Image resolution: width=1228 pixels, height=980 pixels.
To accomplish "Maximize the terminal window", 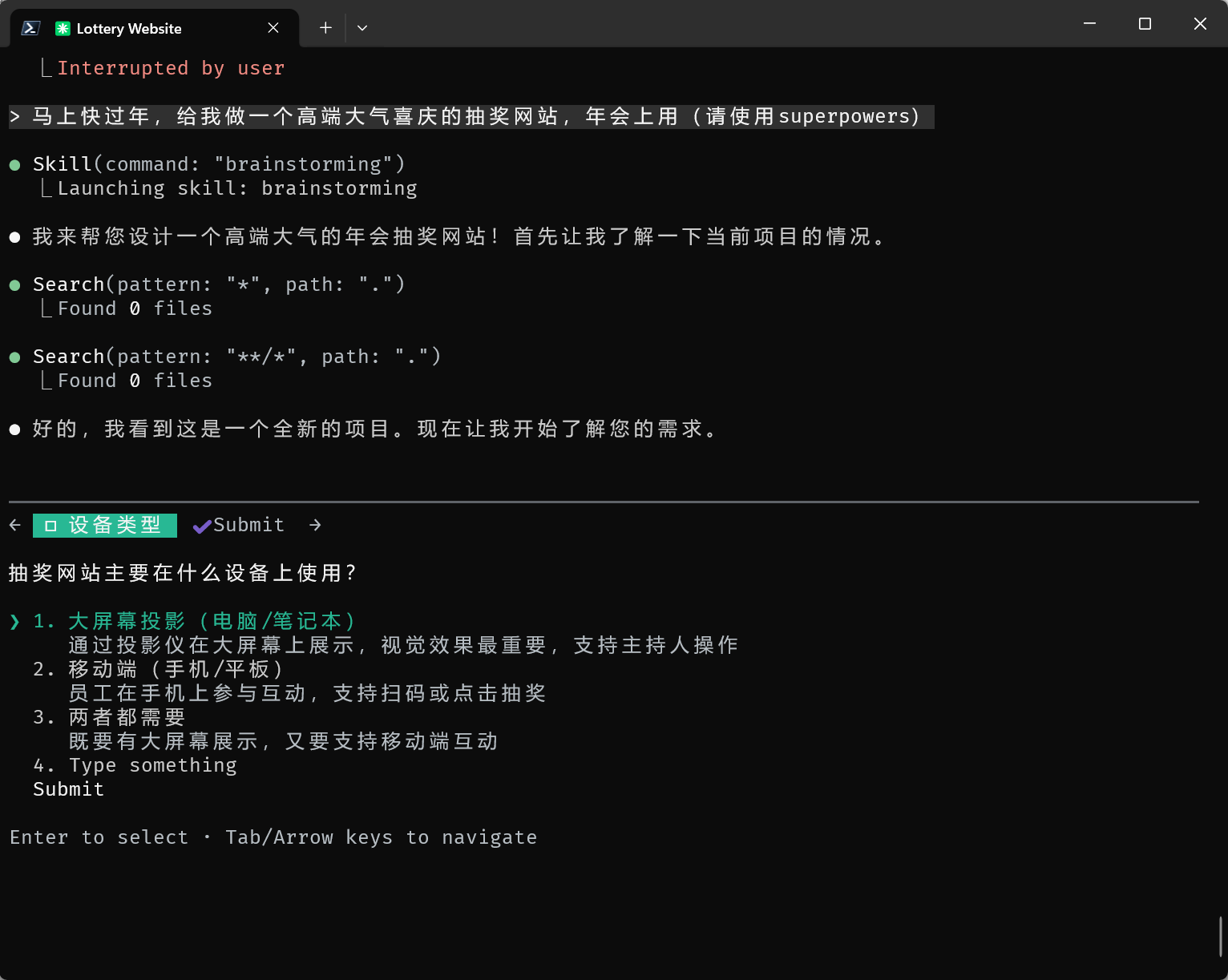I will (1145, 24).
